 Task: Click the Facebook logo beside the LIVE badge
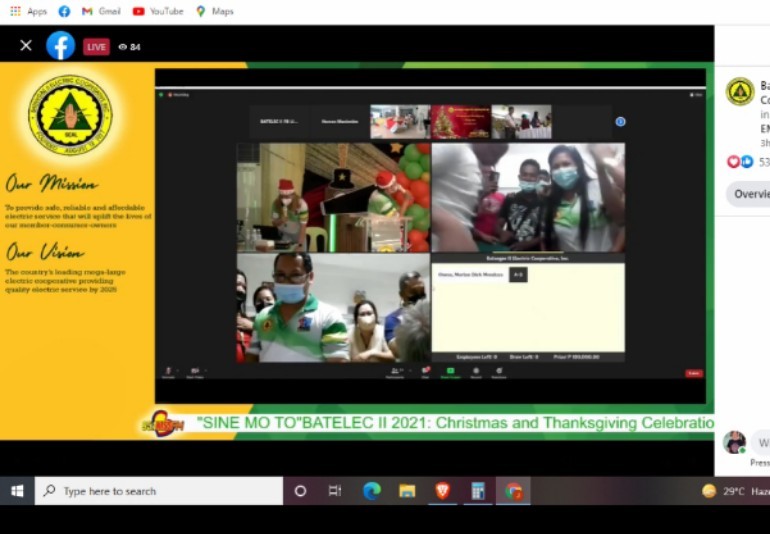(x=60, y=46)
